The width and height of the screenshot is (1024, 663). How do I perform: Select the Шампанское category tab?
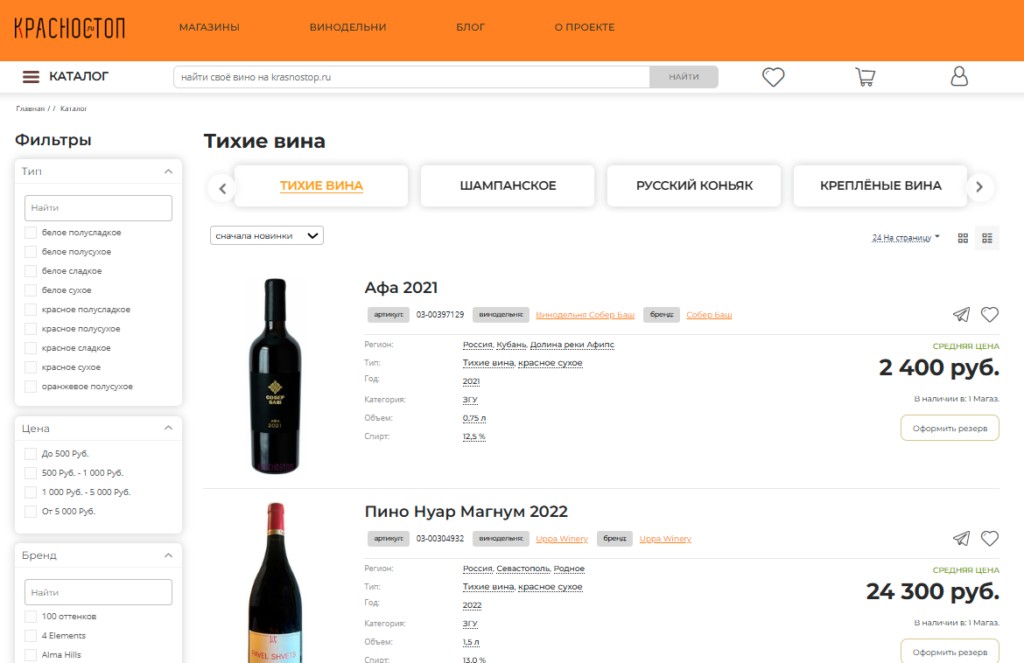pos(508,186)
